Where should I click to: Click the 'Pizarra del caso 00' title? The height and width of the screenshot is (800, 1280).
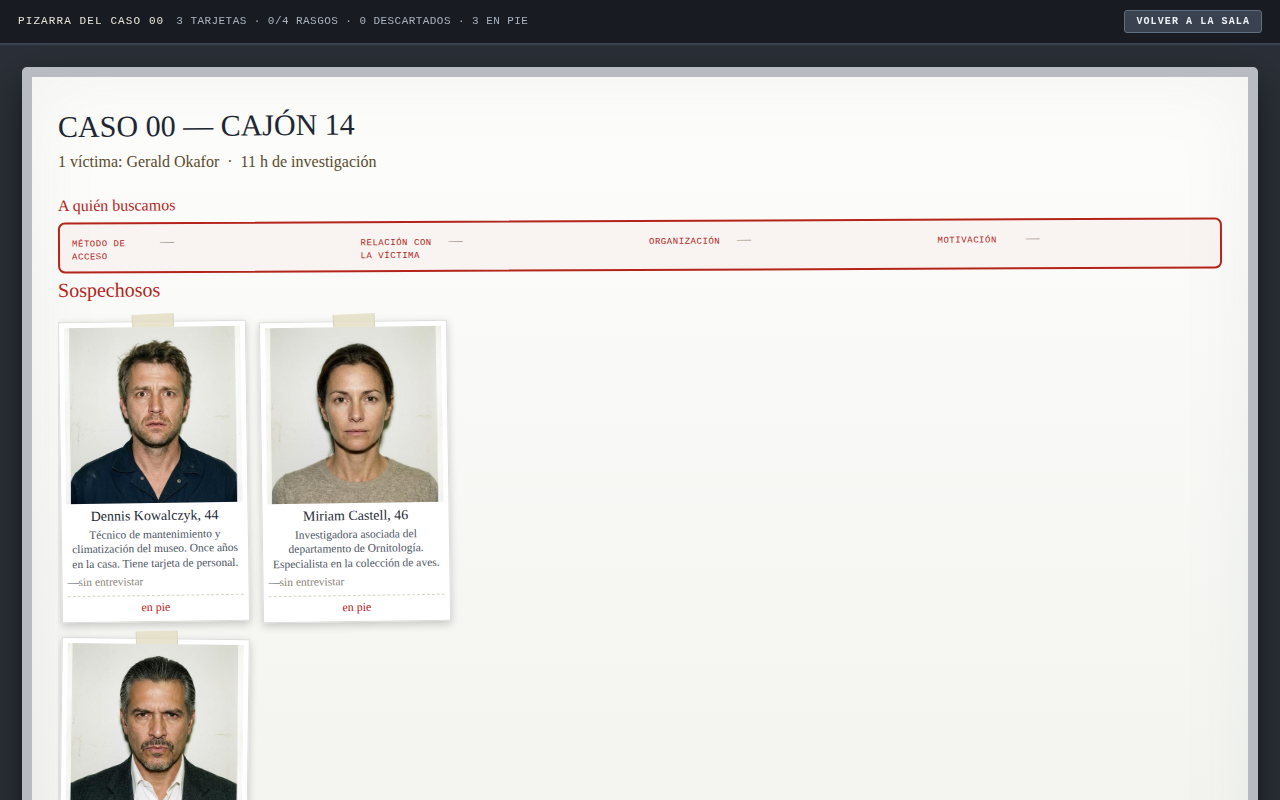click(x=91, y=21)
